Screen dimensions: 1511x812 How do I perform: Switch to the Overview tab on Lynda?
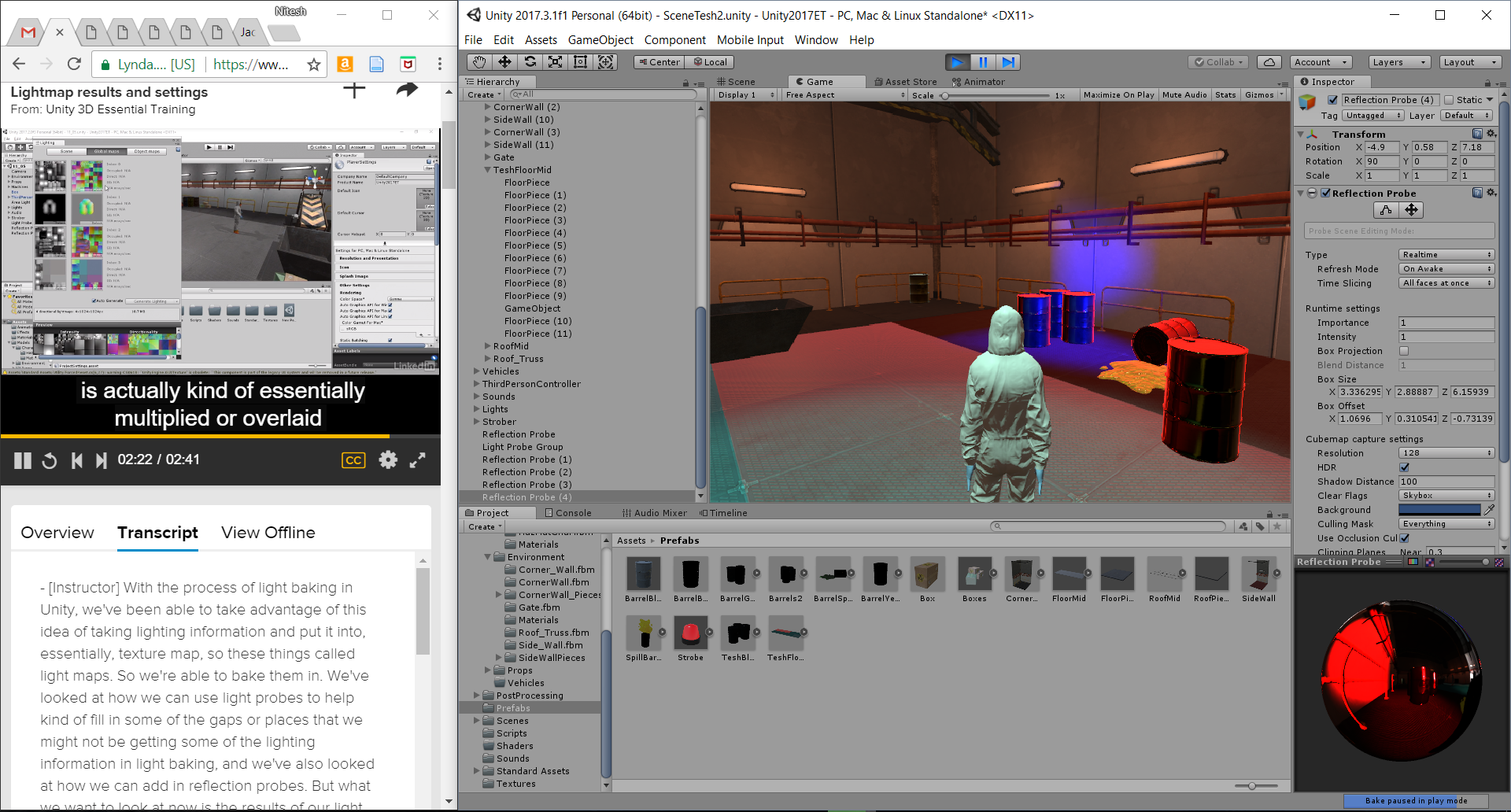(57, 533)
